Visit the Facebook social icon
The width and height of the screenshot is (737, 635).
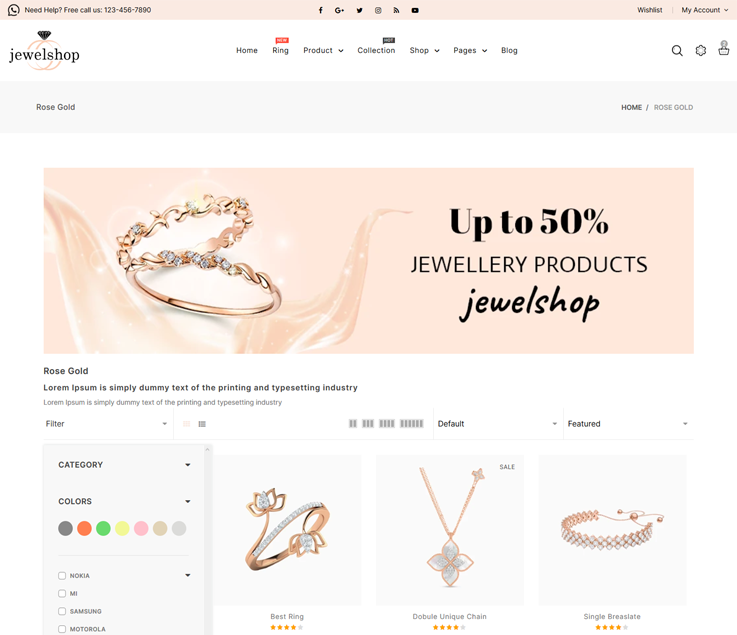321,10
